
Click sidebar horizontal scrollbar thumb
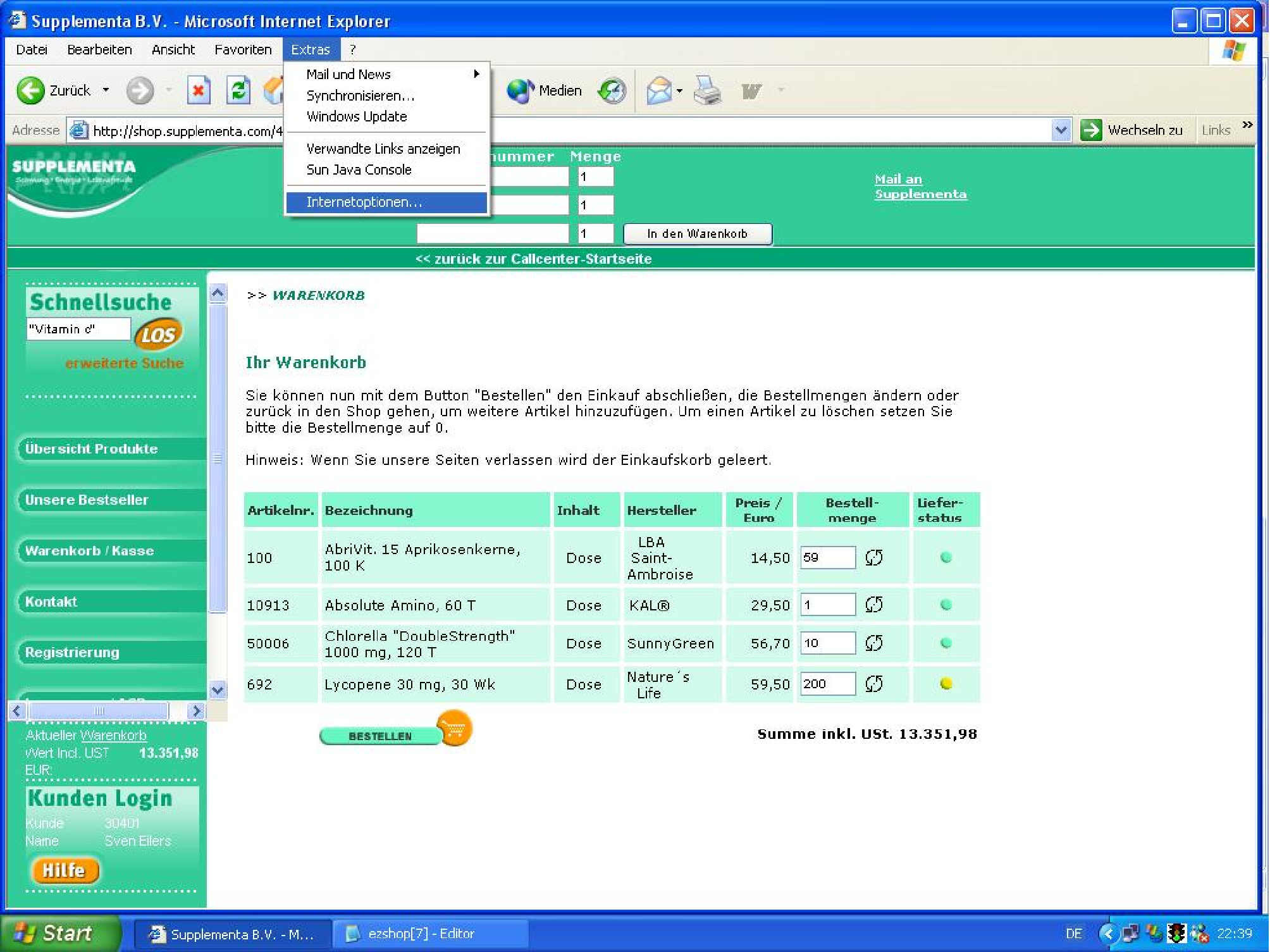[99, 711]
